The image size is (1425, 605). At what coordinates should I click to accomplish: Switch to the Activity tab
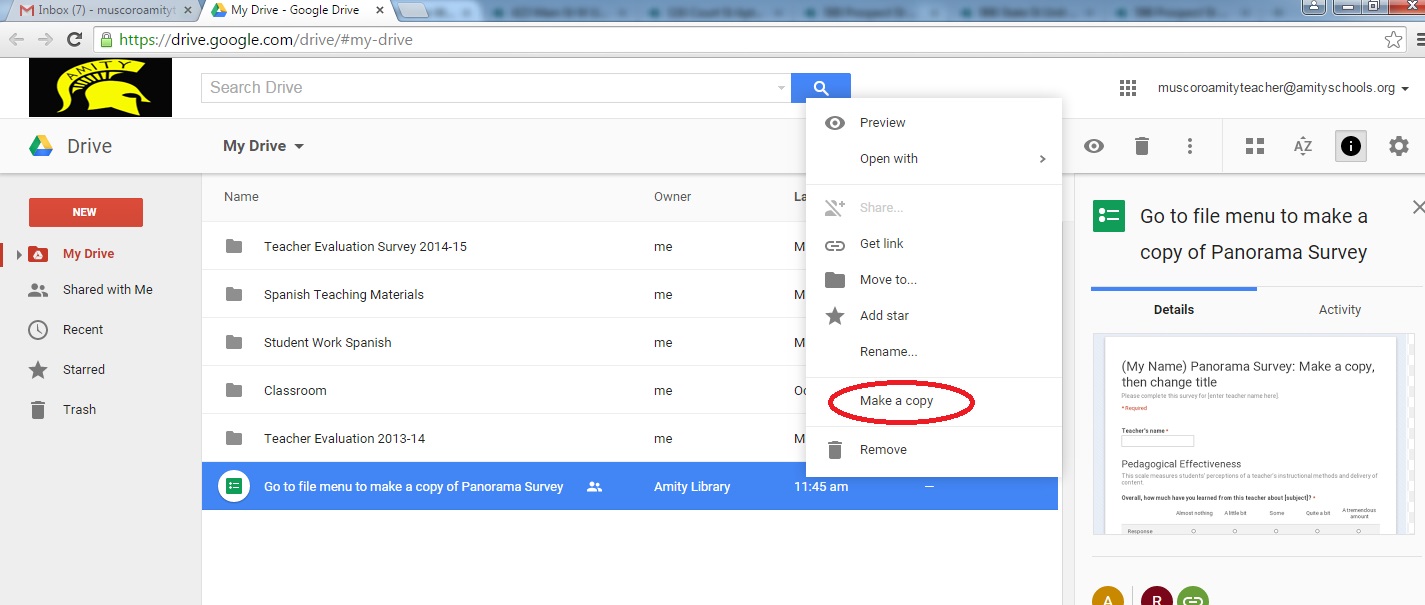click(x=1340, y=310)
